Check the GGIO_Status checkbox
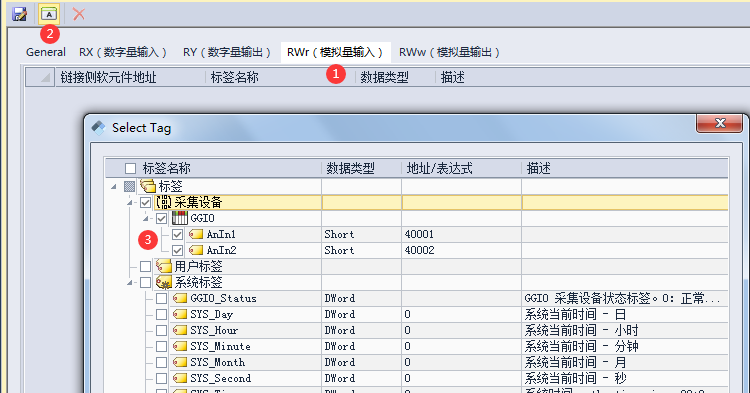This screenshot has width=750, height=393. [x=162, y=298]
